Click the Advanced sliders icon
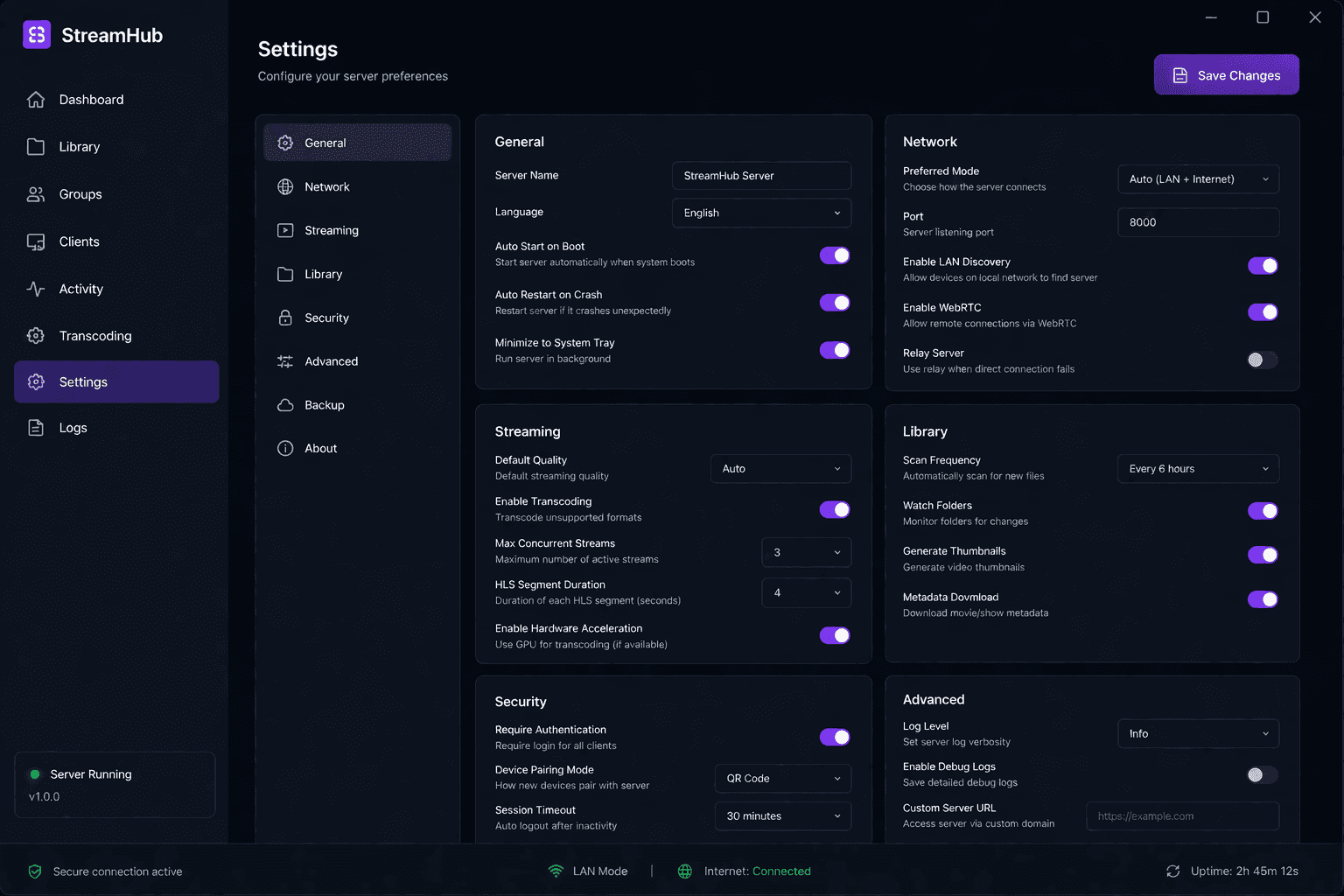This screenshot has height=896, width=1344. [x=285, y=361]
